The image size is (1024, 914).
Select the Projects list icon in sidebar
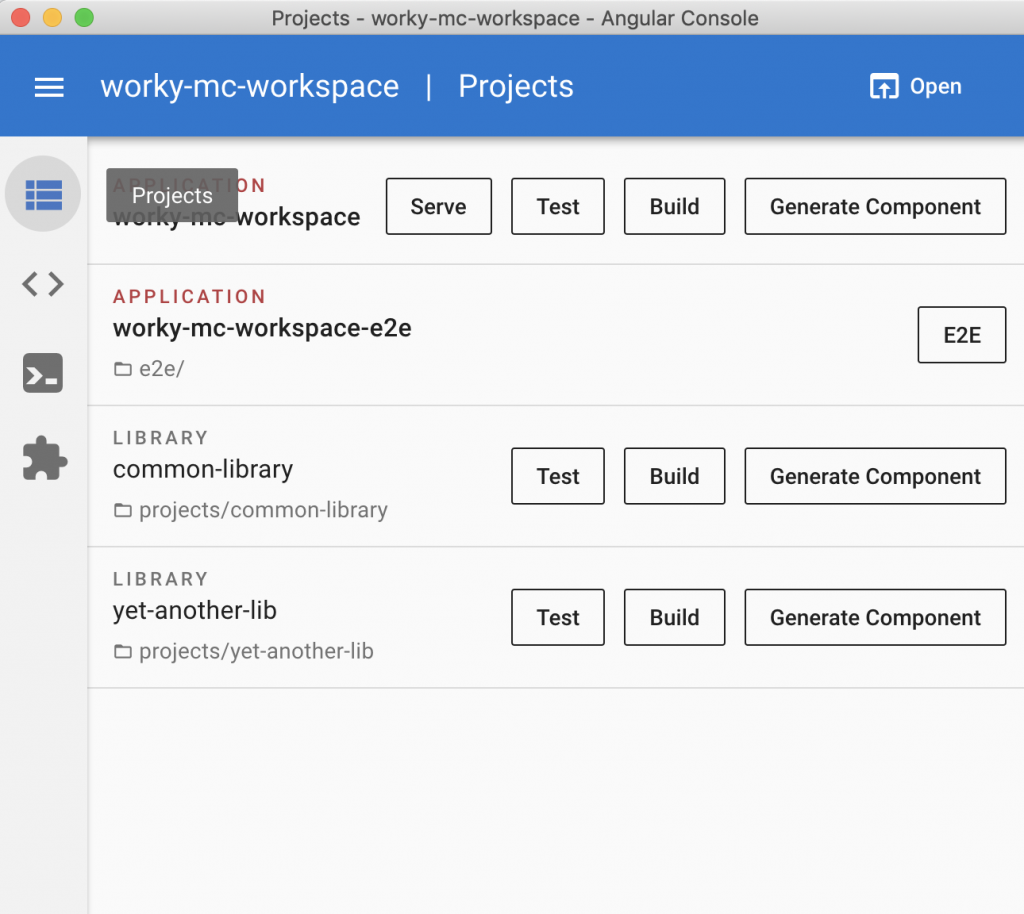[43, 195]
